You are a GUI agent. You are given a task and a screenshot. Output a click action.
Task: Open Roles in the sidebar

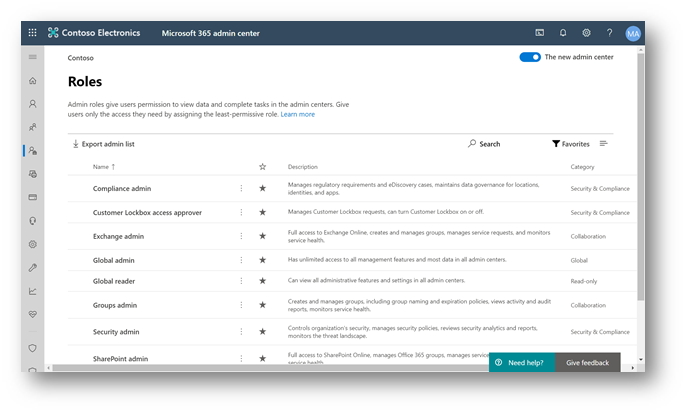pos(32,151)
